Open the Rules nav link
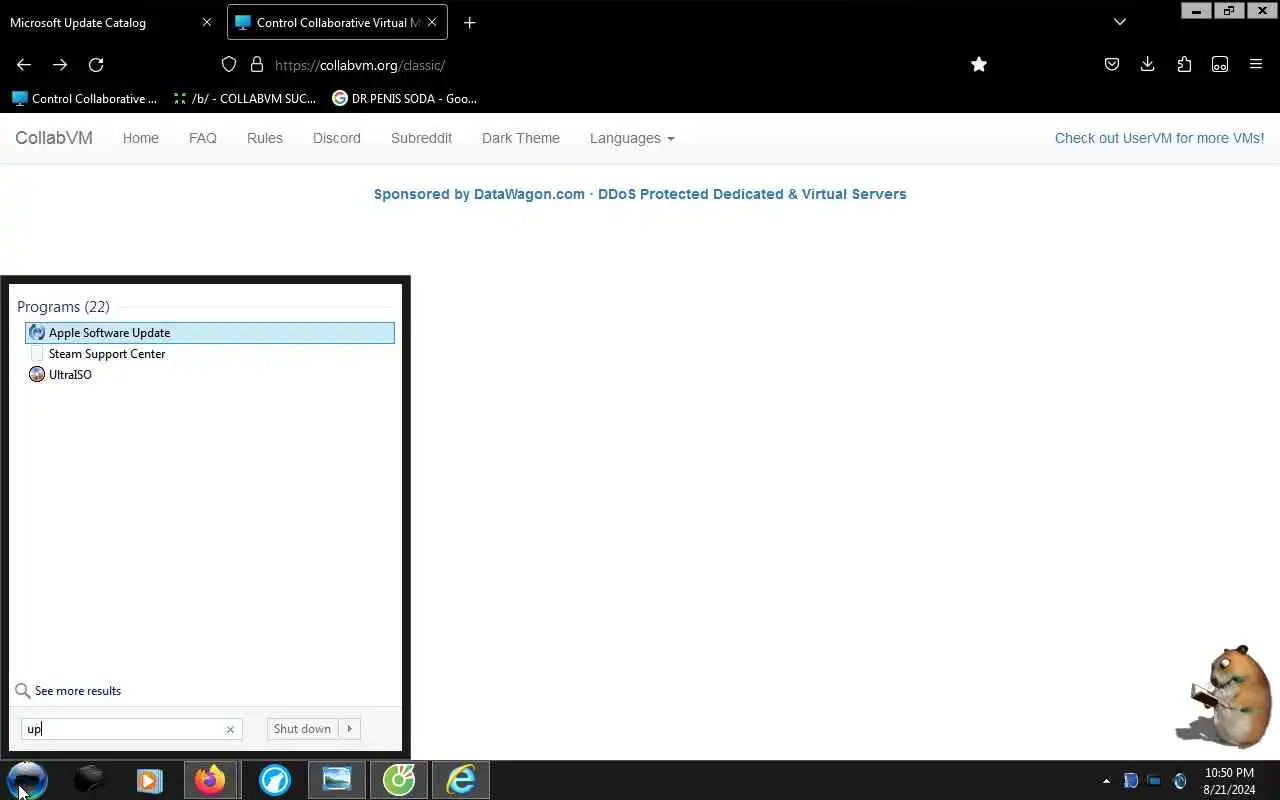 coord(265,138)
